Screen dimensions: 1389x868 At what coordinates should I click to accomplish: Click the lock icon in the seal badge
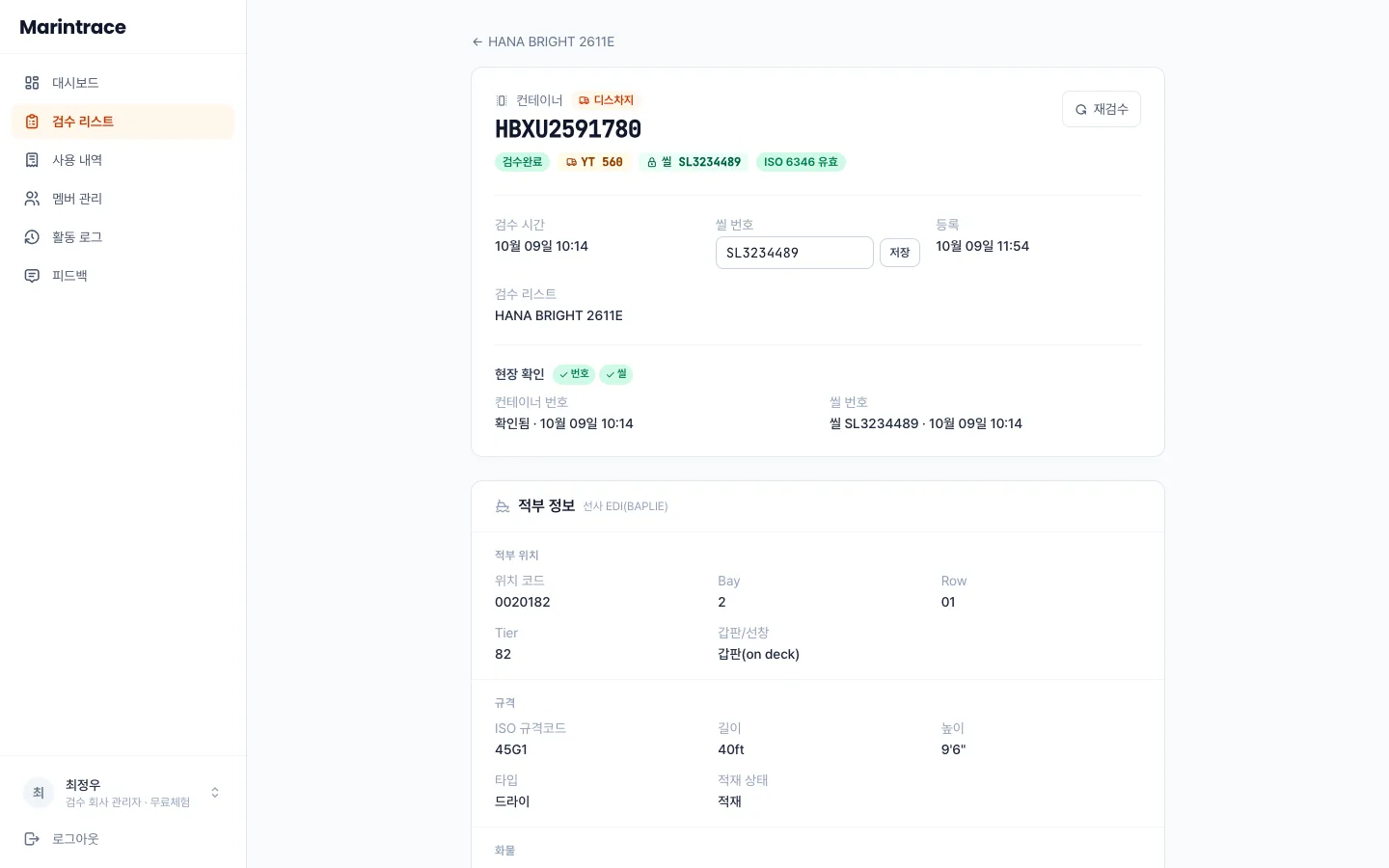(x=652, y=162)
